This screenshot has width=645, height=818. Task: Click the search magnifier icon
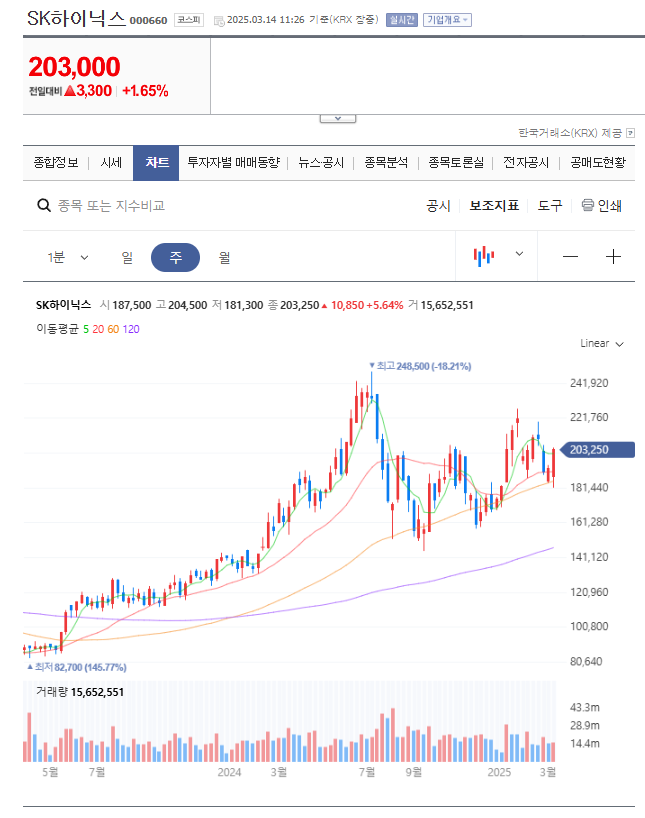tap(44, 205)
